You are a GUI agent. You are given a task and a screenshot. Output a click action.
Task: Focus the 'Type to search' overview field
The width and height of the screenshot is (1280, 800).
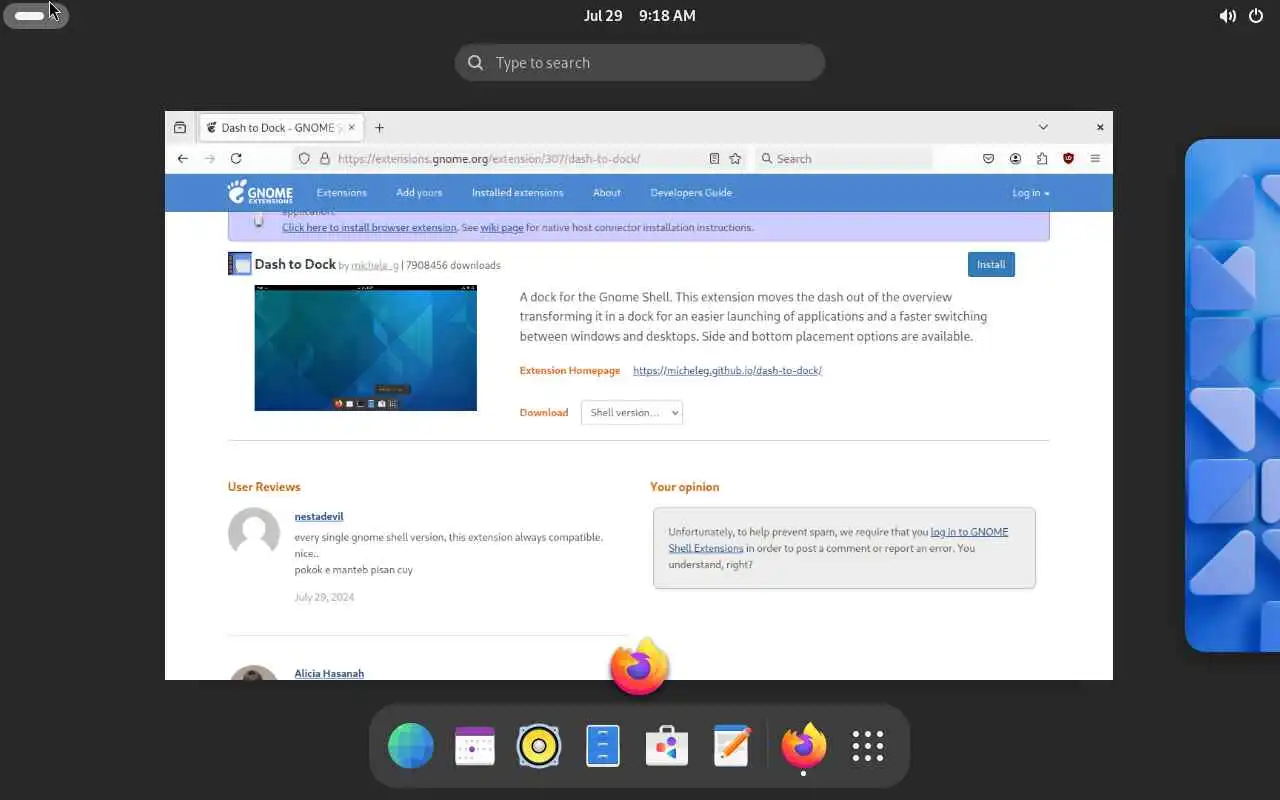point(640,62)
